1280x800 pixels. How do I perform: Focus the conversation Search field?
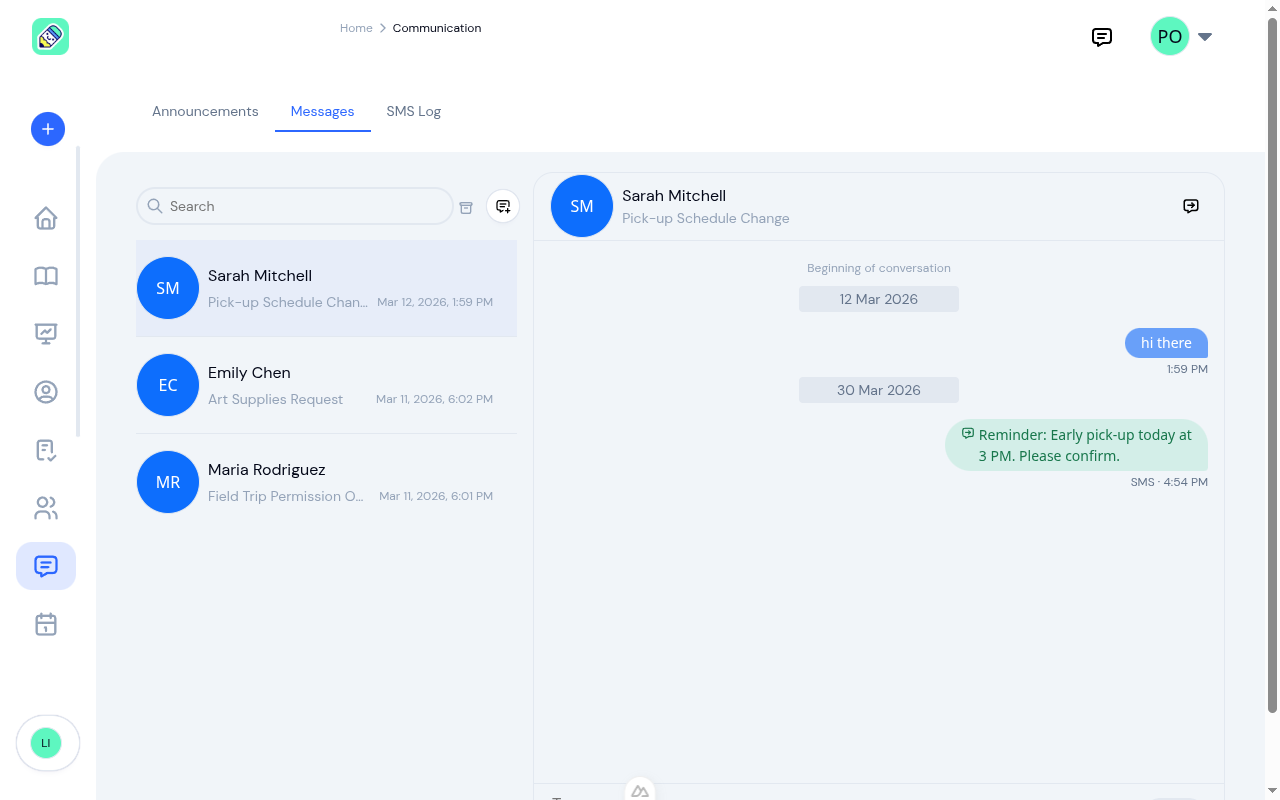295,206
